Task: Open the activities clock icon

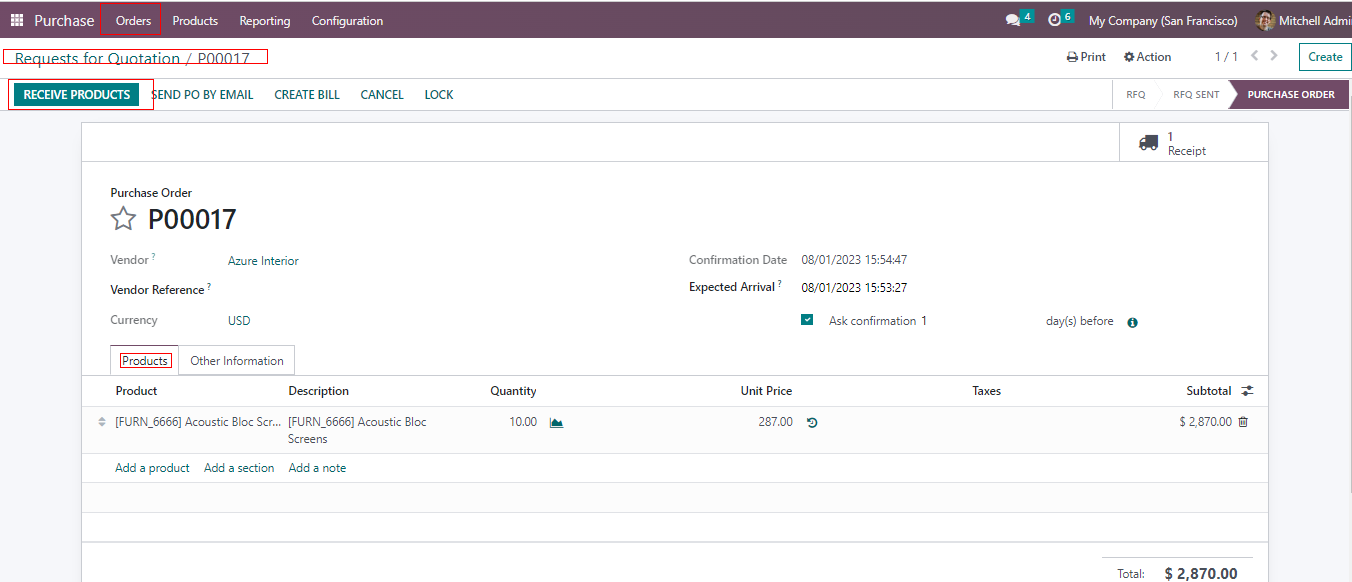Action: pyautogui.click(x=1054, y=20)
